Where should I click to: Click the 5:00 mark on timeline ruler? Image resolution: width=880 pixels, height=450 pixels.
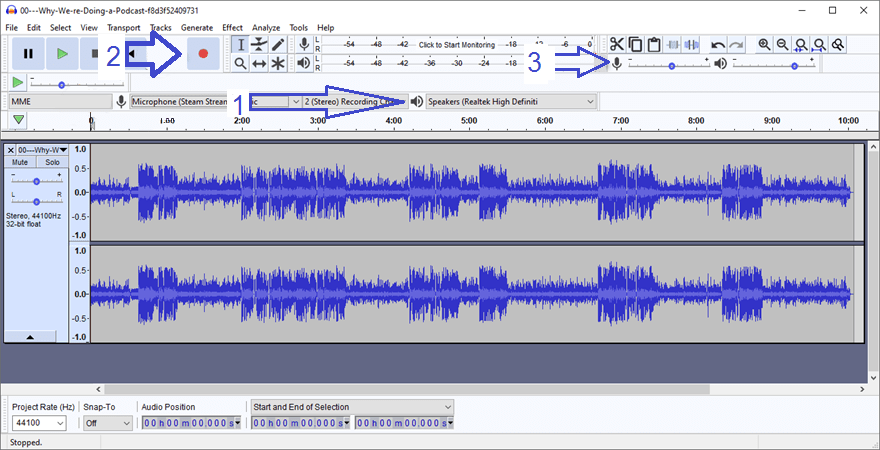(469, 121)
